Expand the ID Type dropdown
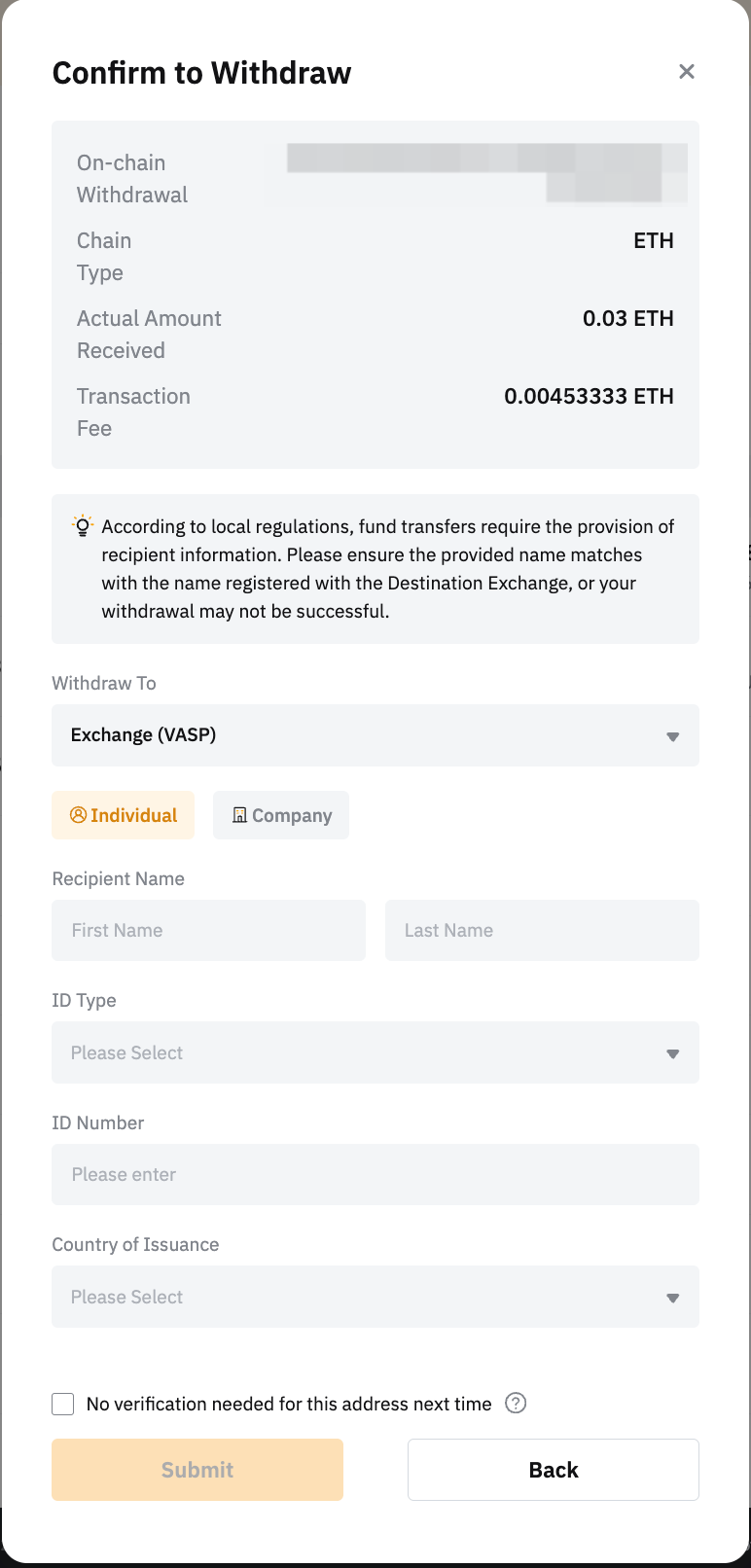751x1568 pixels. 375,1052
